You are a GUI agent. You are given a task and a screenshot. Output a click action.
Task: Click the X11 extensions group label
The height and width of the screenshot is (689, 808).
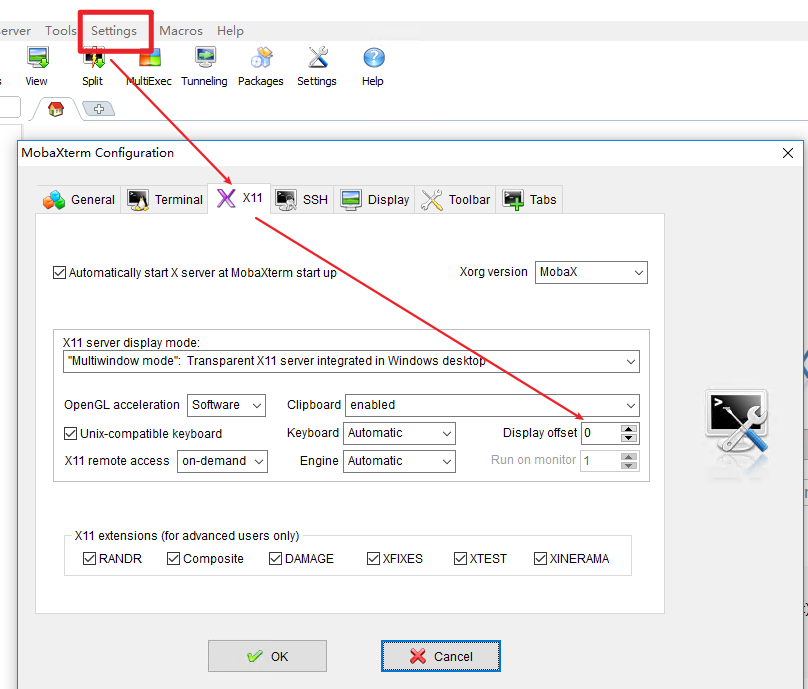(187, 536)
